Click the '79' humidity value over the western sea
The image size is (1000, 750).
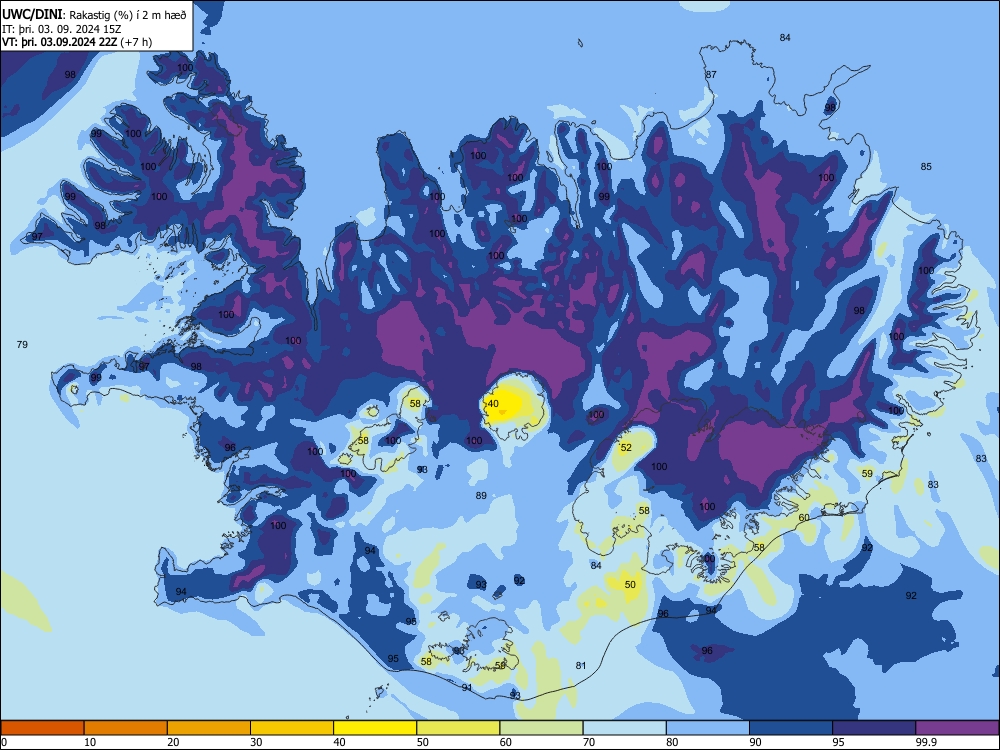click(22, 344)
